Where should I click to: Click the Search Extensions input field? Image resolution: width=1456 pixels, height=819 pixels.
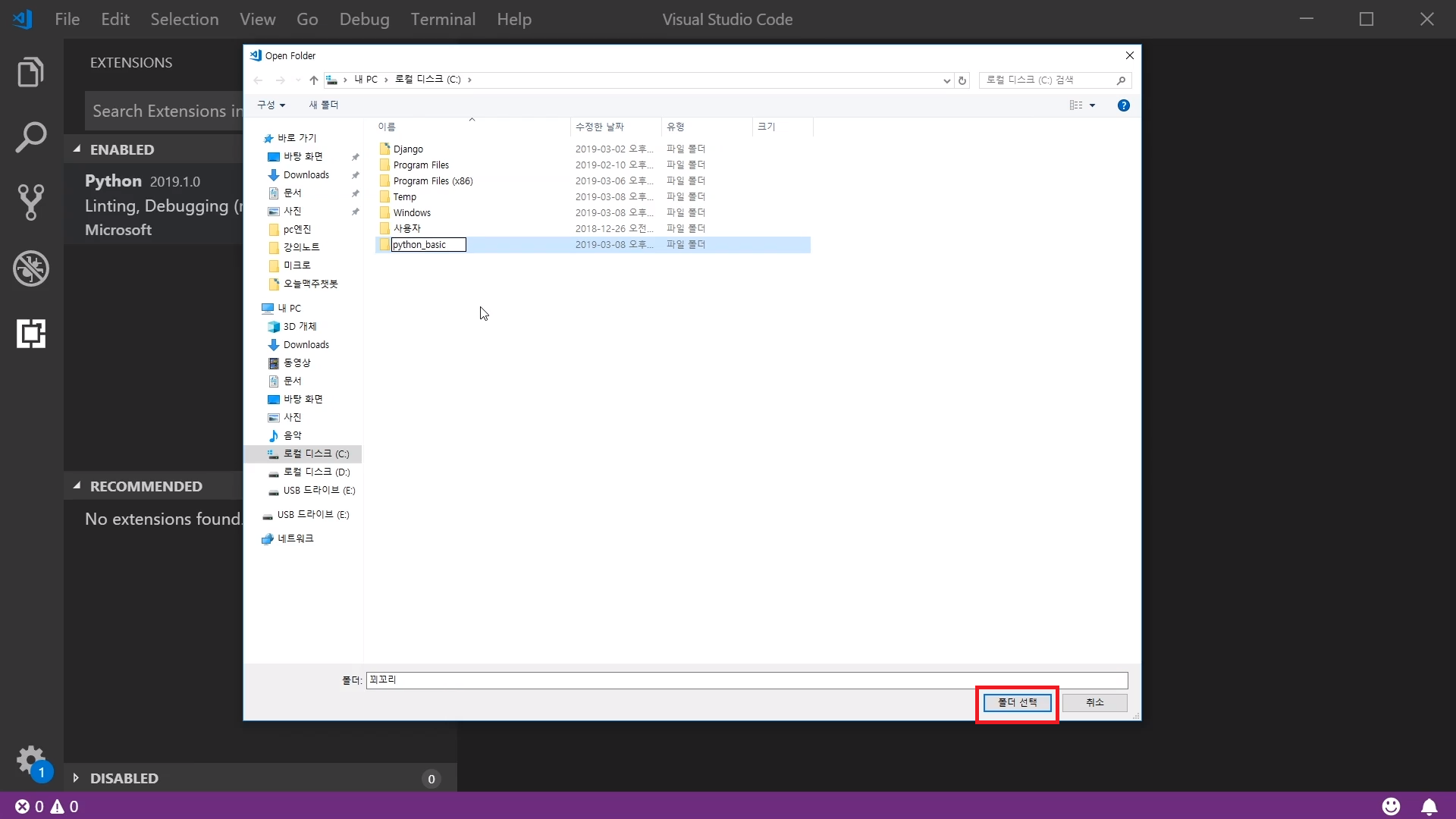coord(164,111)
